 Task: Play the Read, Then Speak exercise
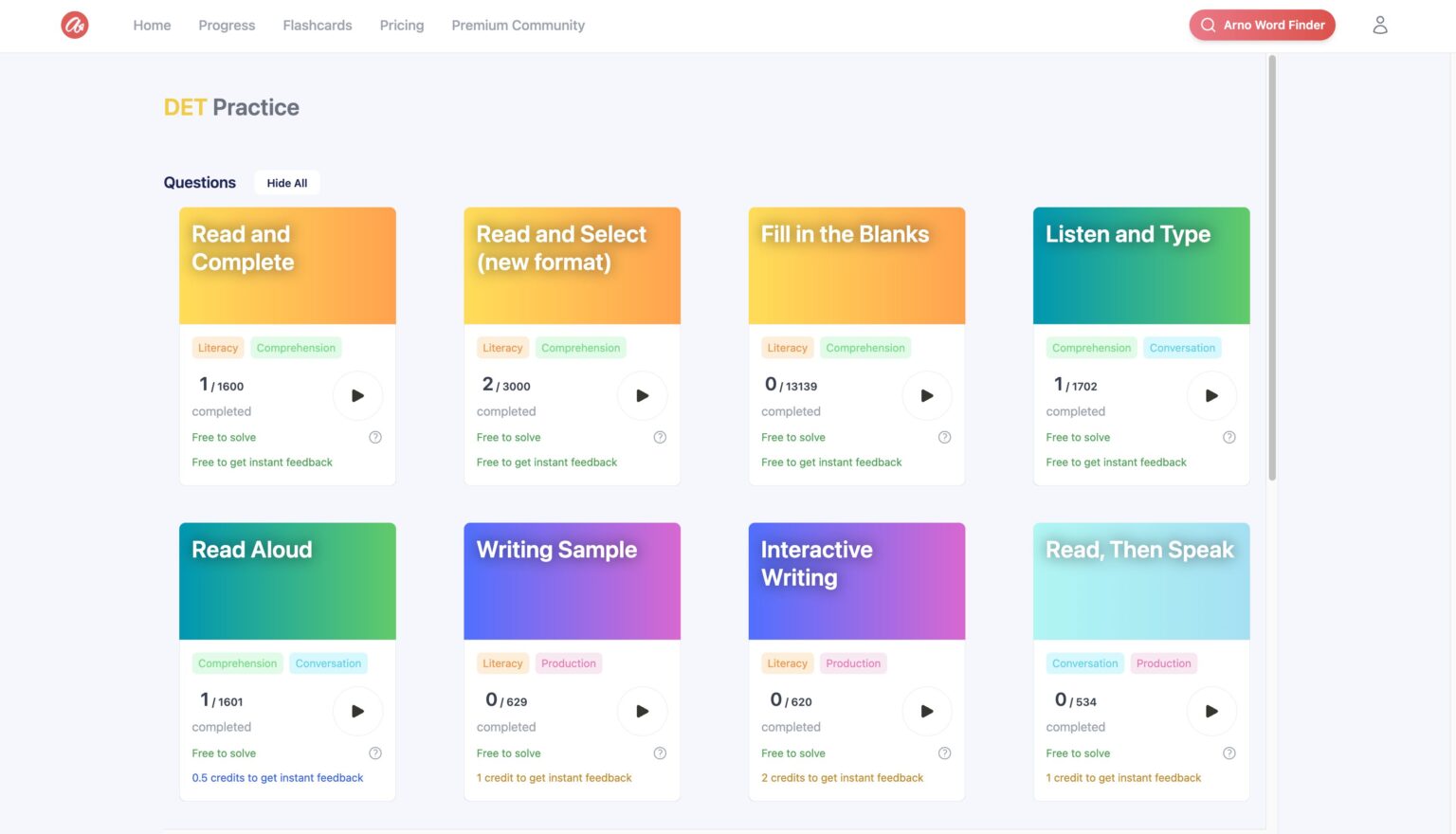pos(1211,711)
